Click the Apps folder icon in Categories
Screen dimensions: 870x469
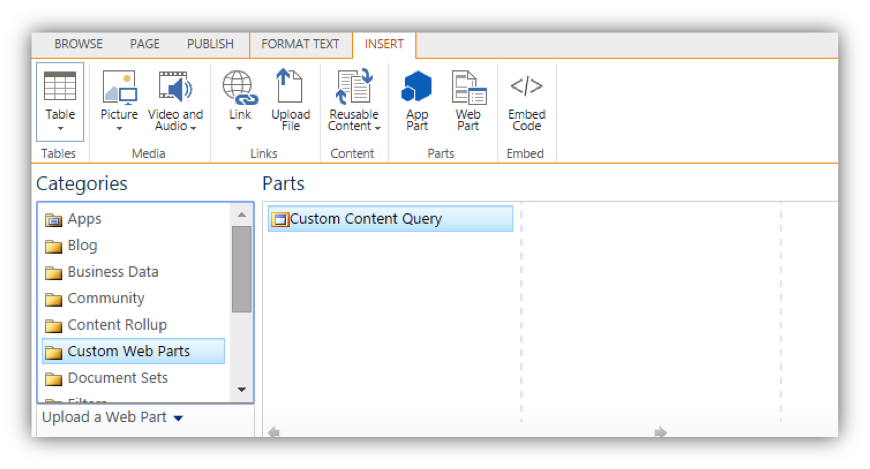[x=53, y=220]
